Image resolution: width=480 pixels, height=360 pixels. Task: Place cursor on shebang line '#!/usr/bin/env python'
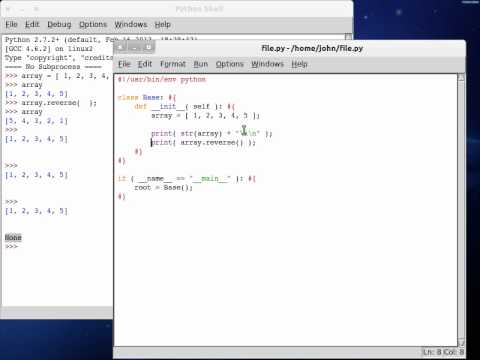[162, 80]
